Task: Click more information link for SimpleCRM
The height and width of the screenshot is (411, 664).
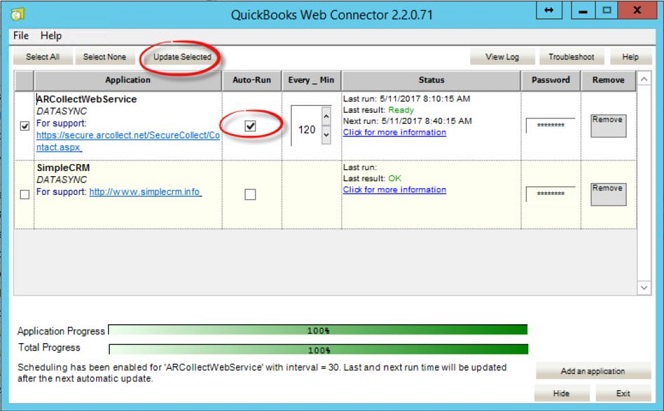Action: (x=394, y=190)
